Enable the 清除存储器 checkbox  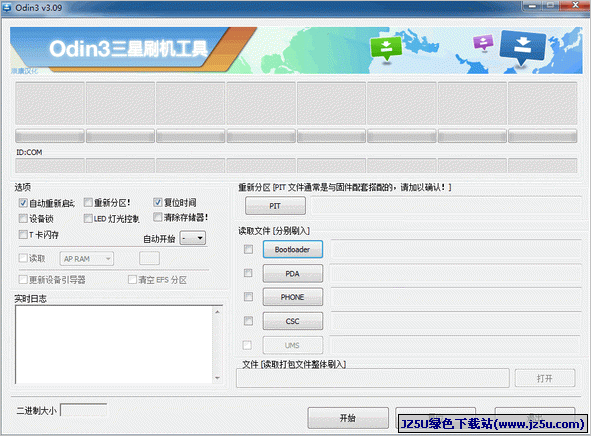158,217
